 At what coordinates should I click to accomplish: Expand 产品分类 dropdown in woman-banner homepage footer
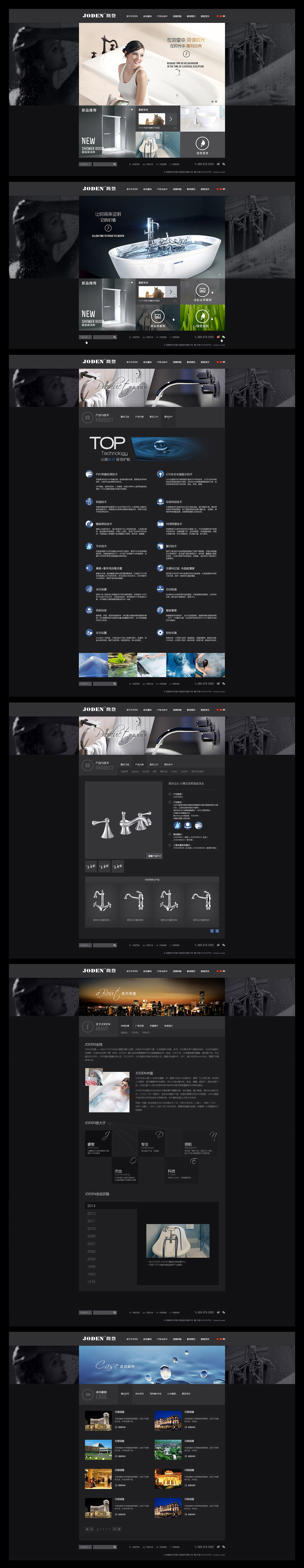(85, 164)
